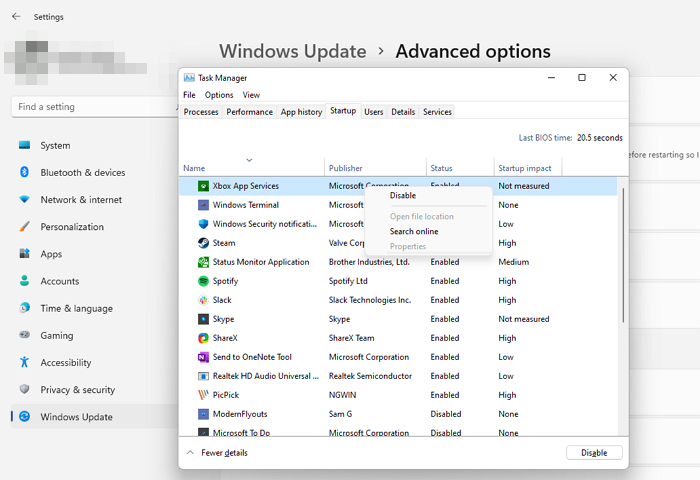This screenshot has width=700, height=480.
Task: Click 'Brother Industries, Ltd.' publisher cell
Action: coord(369,262)
